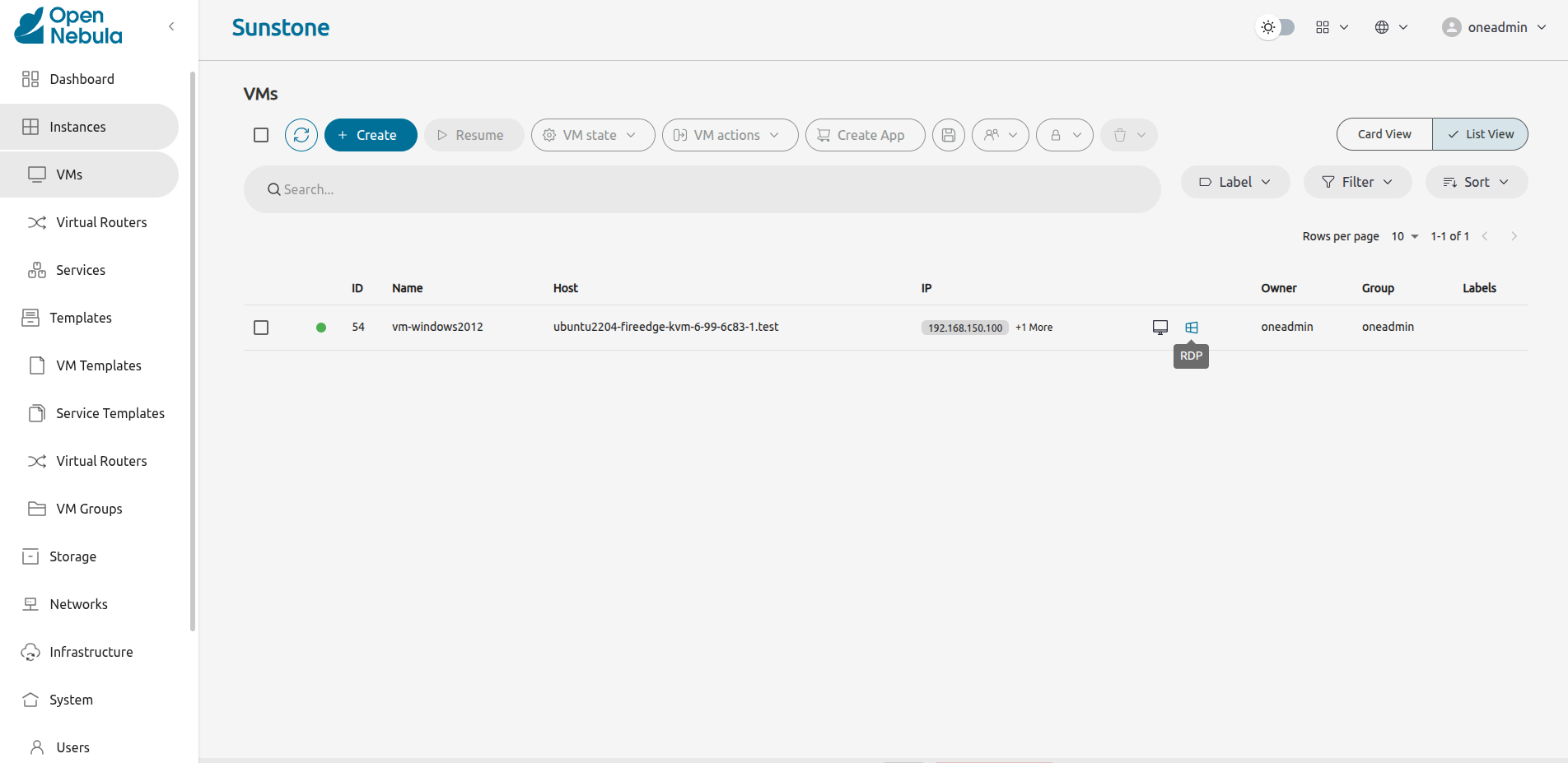Image resolution: width=1568 pixels, height=763 pixels.
Task: Go to VM Templates in sidebar
Action: 98,365
